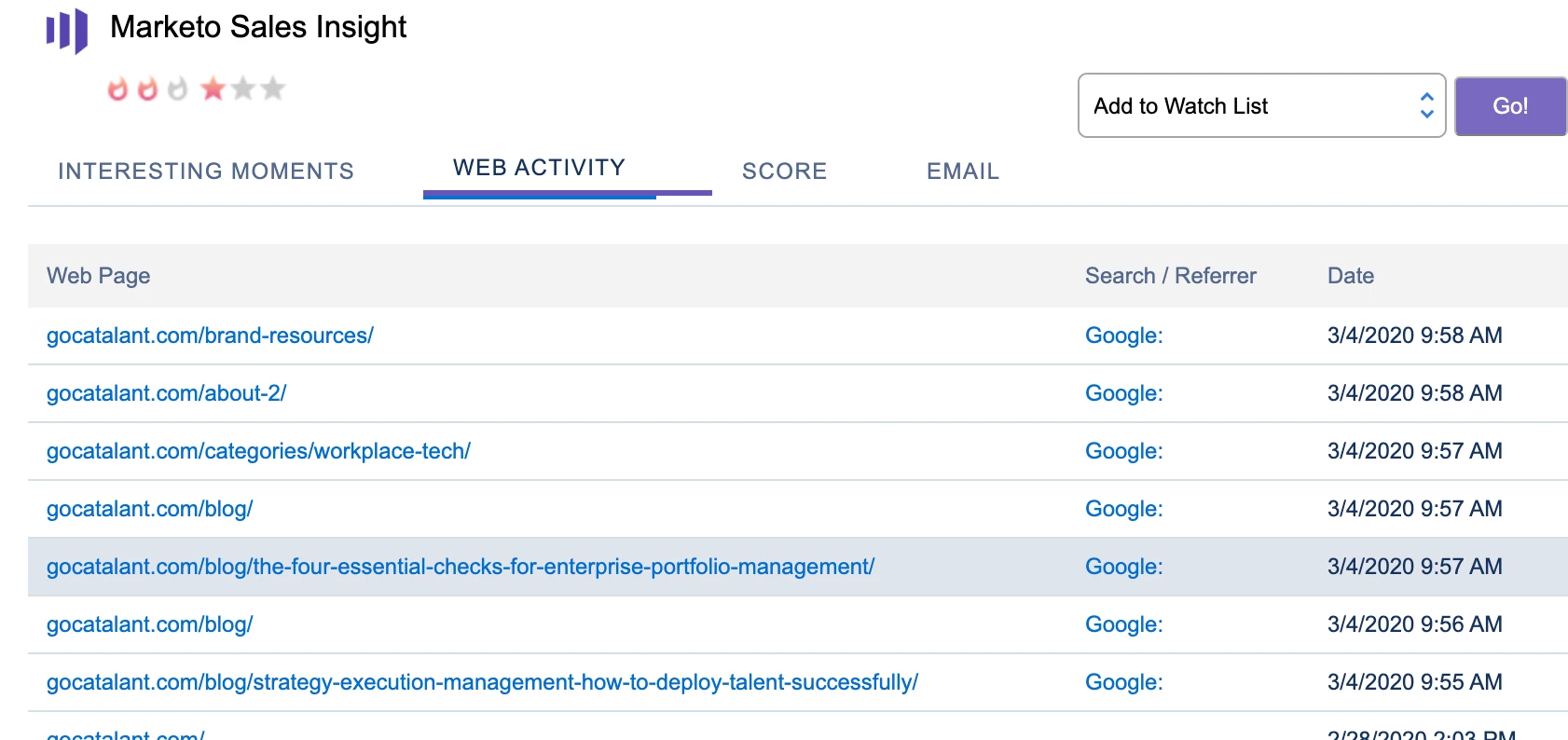Click the Date column header

pyautogui.click(x=1350, y=276)
